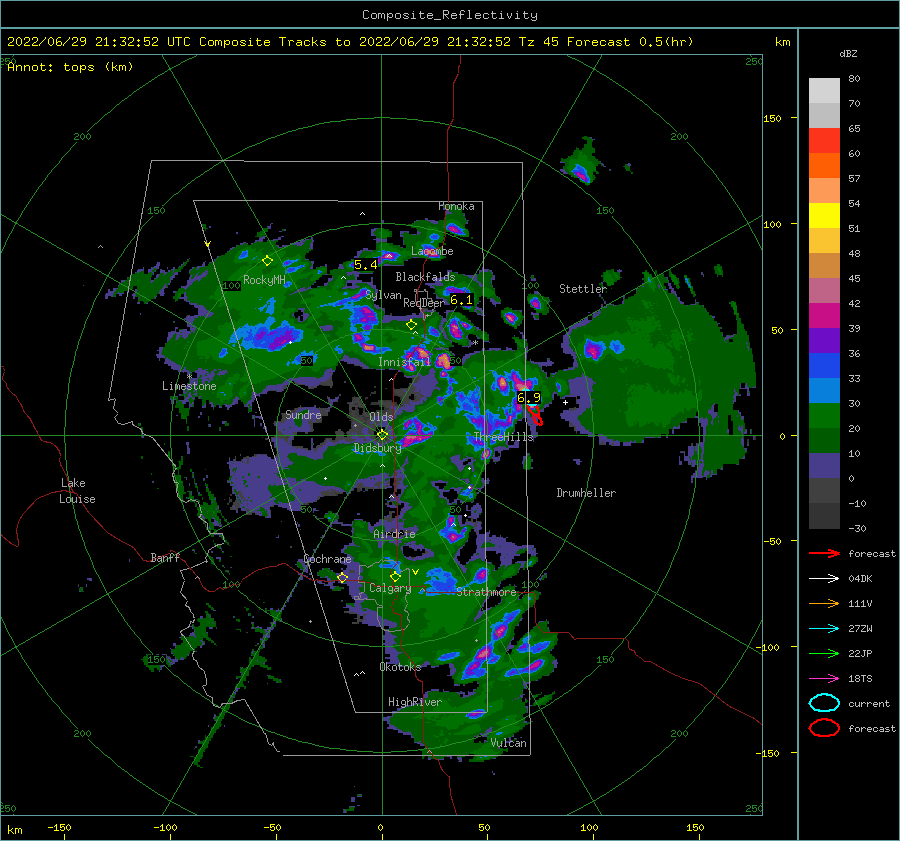Click the -150 tick on the bottom km axis

click(59, 827)
